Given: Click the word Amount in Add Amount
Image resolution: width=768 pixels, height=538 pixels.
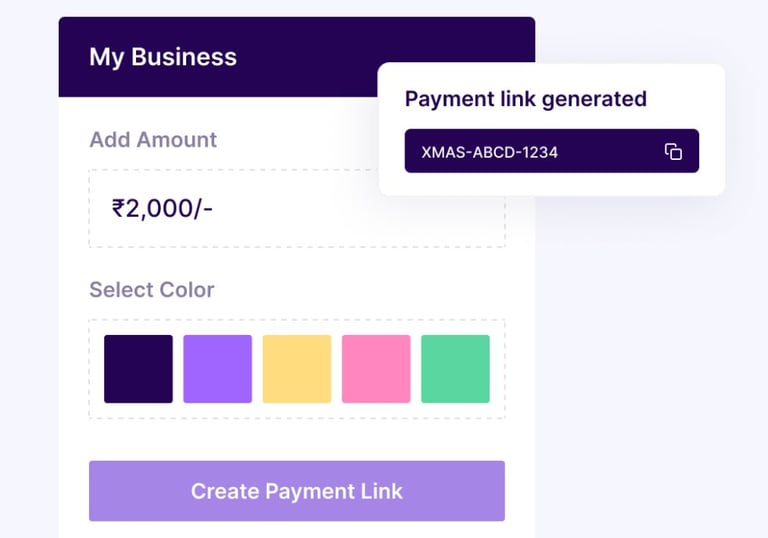Looking at the screenshot, I should [176, 140].
